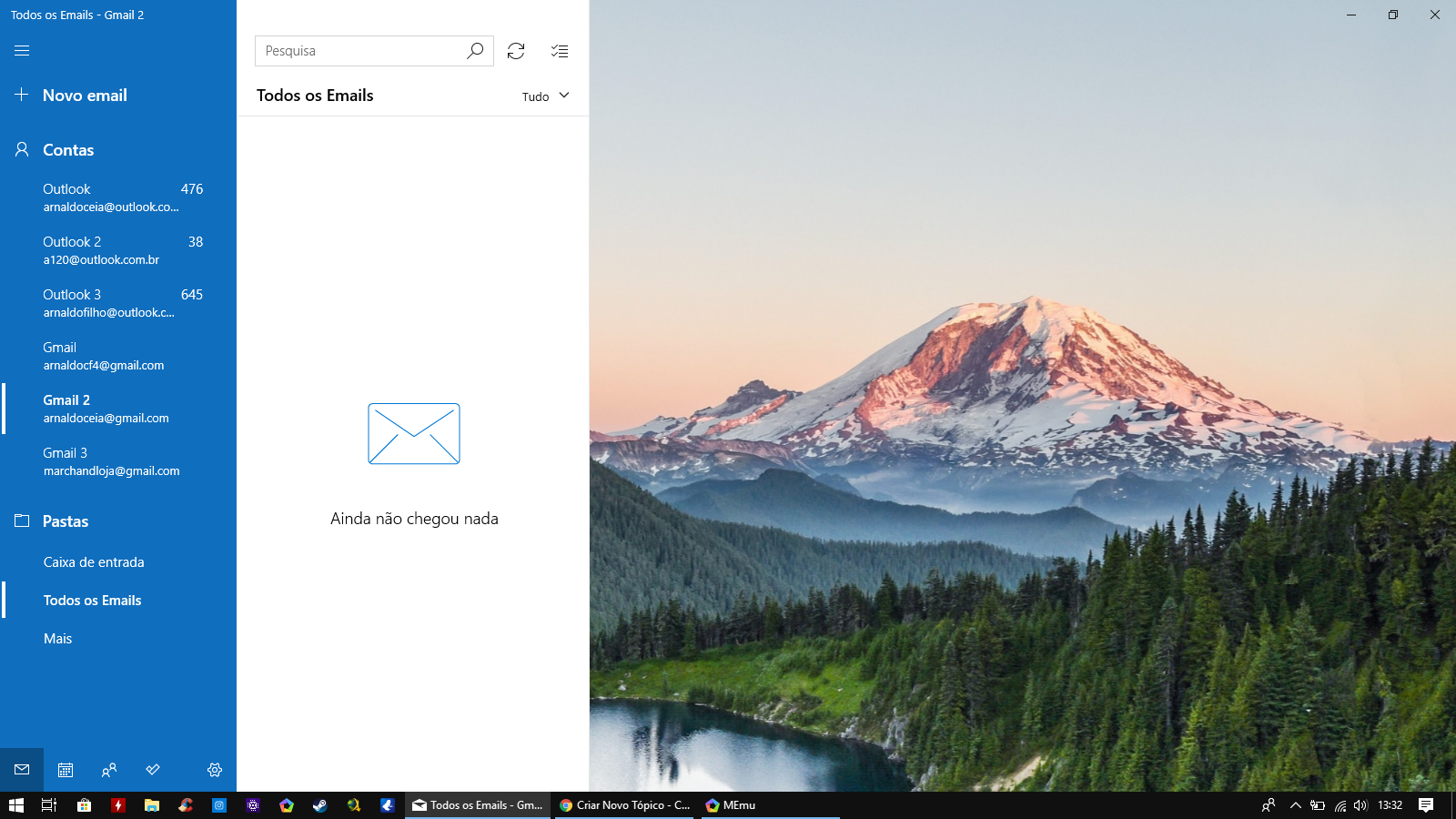This screenshot has height=819, width=1456.
Task: Switch to the Calendar app icon
Action: [x=66, y=770]
